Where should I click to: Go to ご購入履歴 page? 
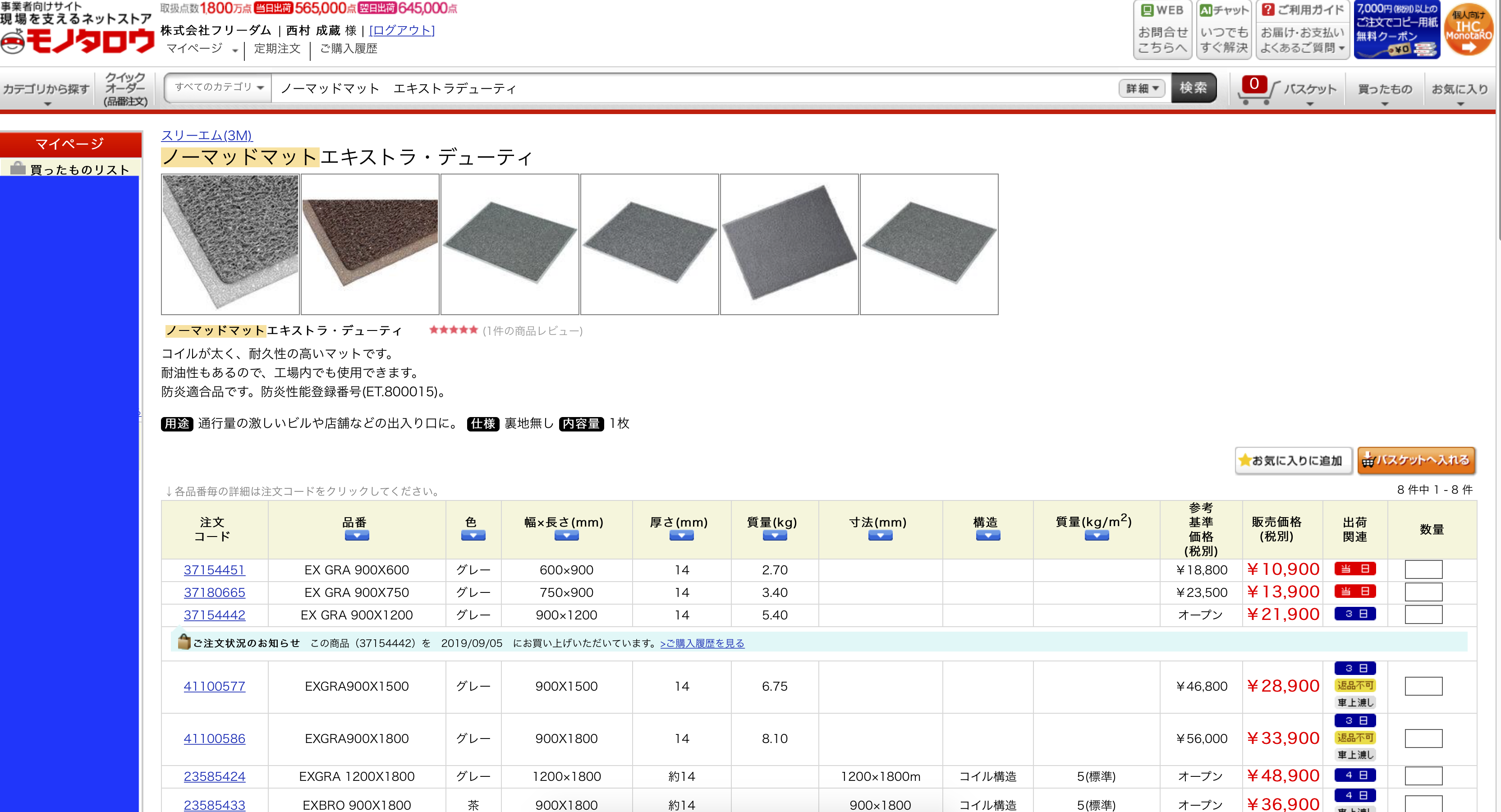pos(349,48)
